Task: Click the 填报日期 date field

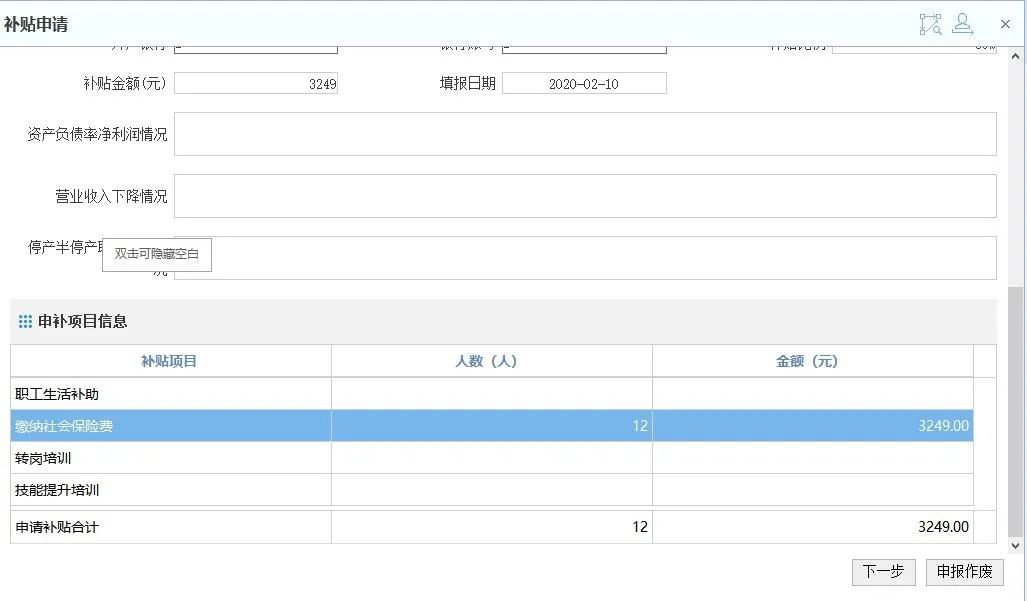Action: pos(584,84)
